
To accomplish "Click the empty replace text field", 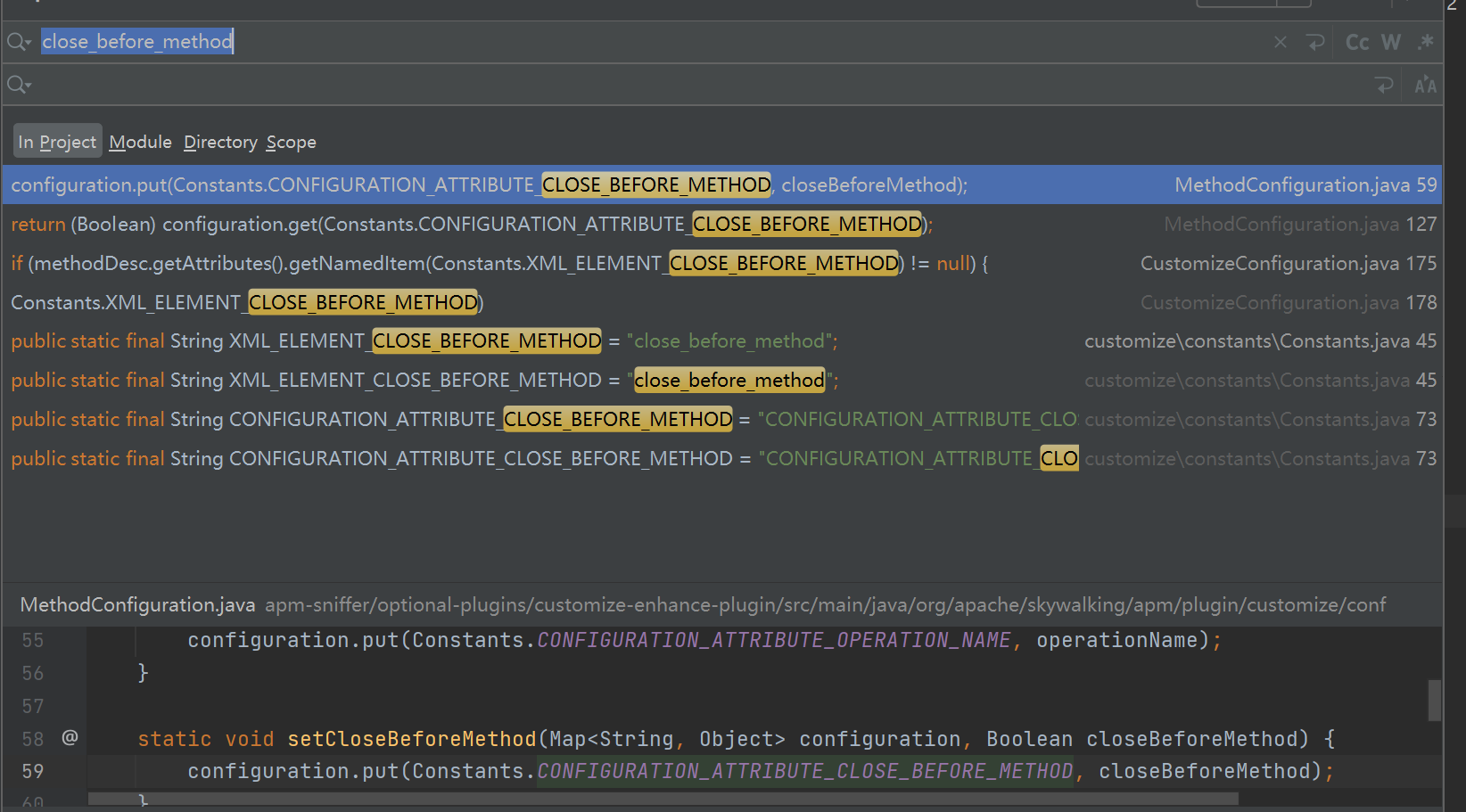I will click(696, 85).
